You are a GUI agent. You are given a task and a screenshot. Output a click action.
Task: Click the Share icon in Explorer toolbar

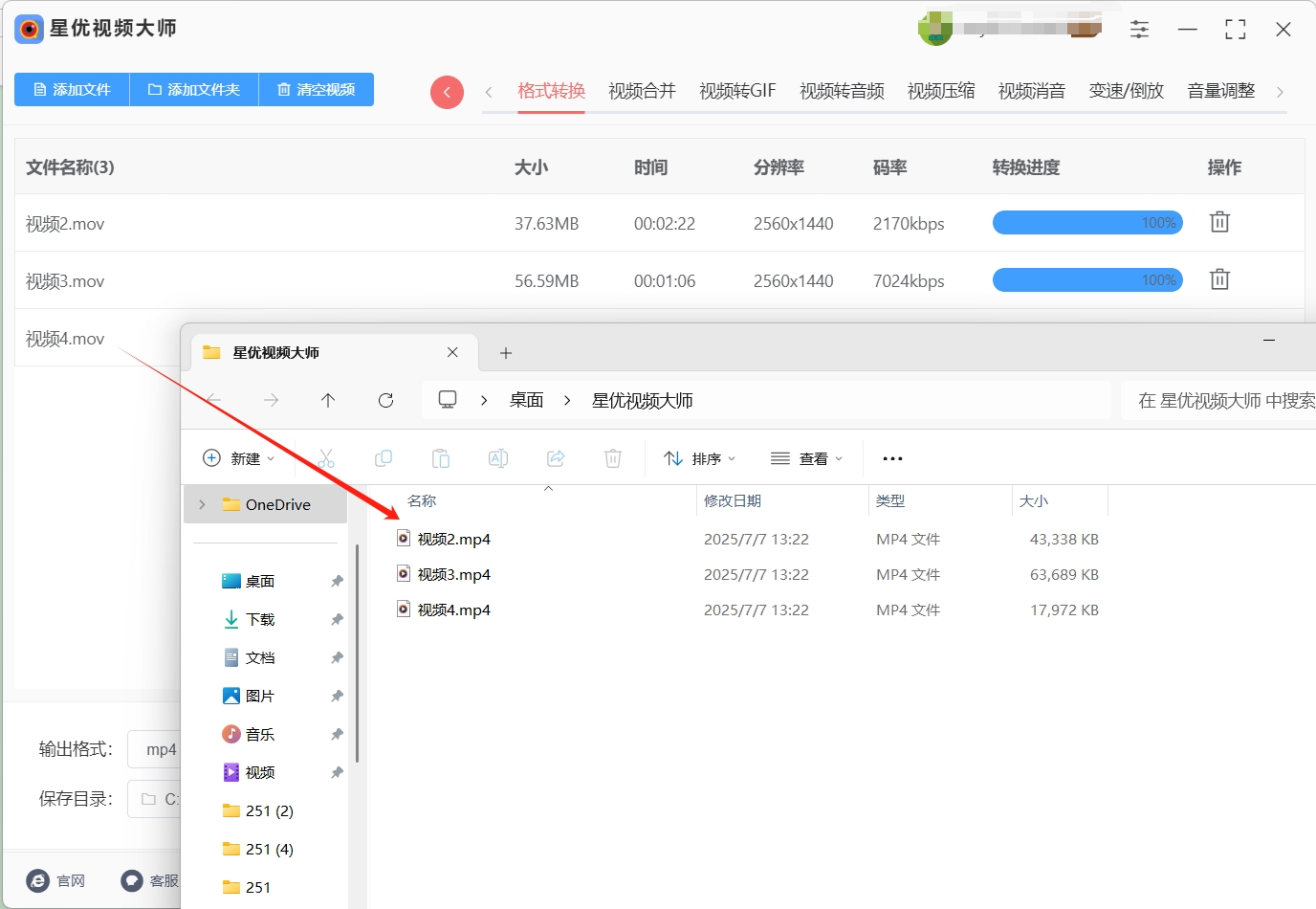pos(556,458)
